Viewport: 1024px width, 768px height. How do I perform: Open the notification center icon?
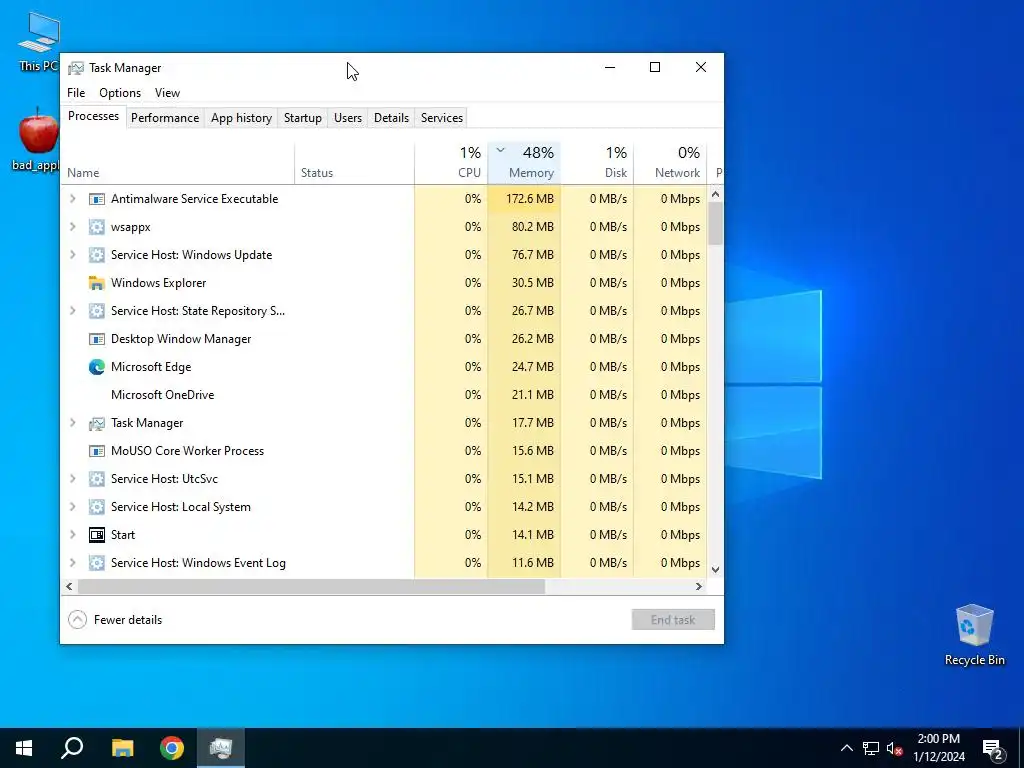point(993,748)
